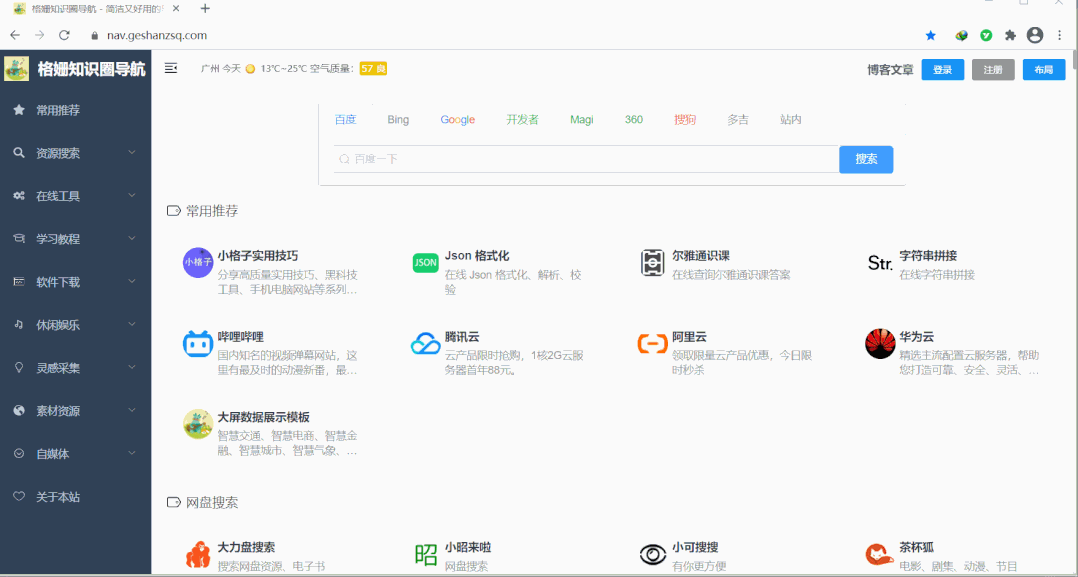Click the yellow 57 良 air quality badge
1078x577 pixels.
pyautogui.click(x=373, y=69)
